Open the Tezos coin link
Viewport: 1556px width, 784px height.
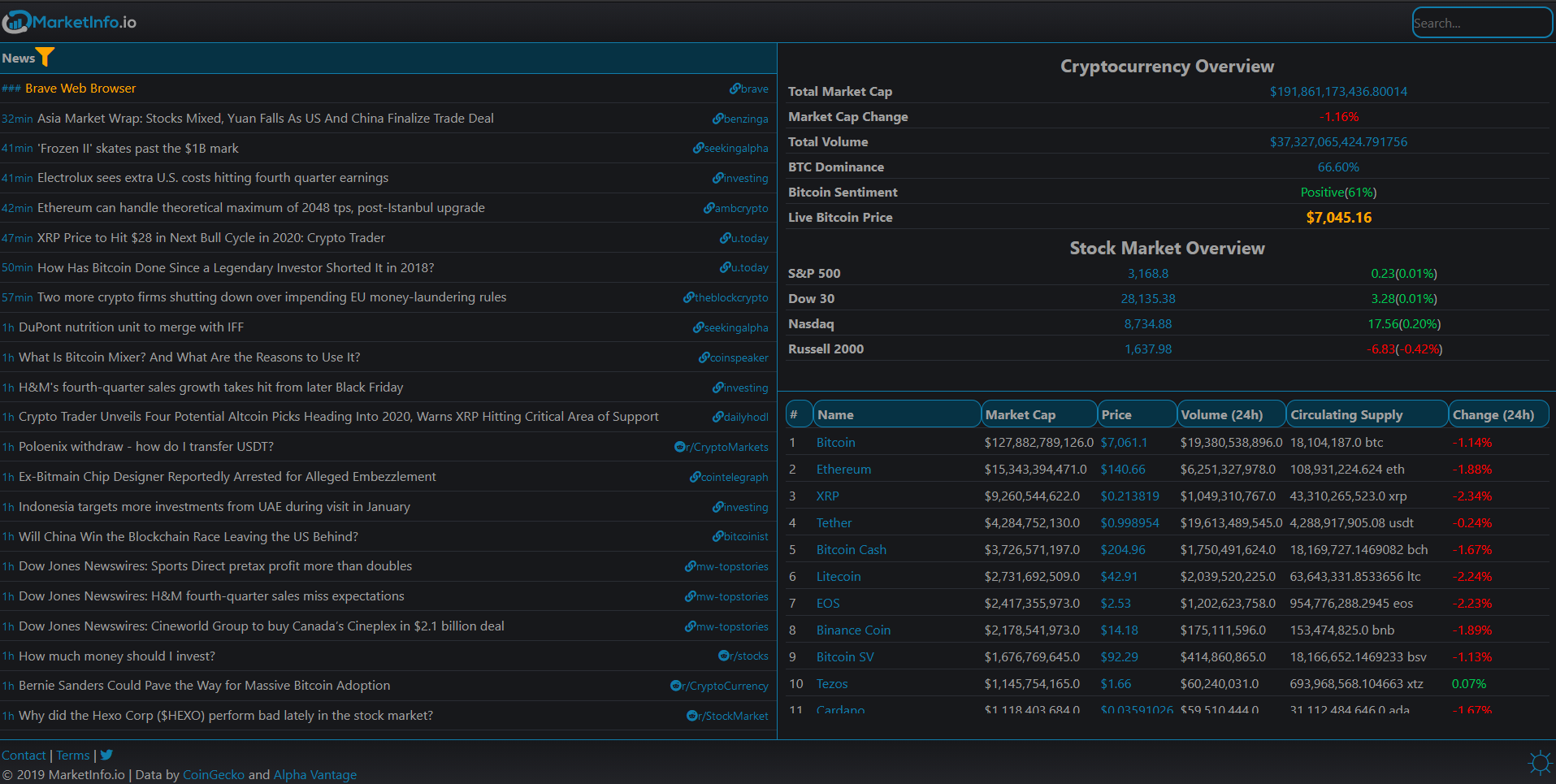(x=832, y=684)
